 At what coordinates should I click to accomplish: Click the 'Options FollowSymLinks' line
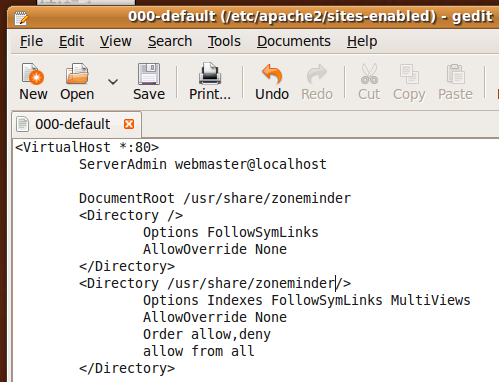[231, 232]
